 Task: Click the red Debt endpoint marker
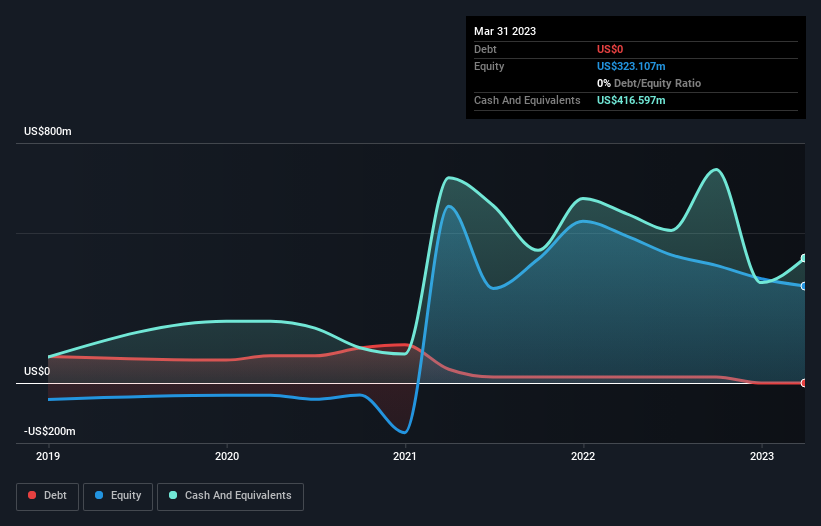pos(804,383)
